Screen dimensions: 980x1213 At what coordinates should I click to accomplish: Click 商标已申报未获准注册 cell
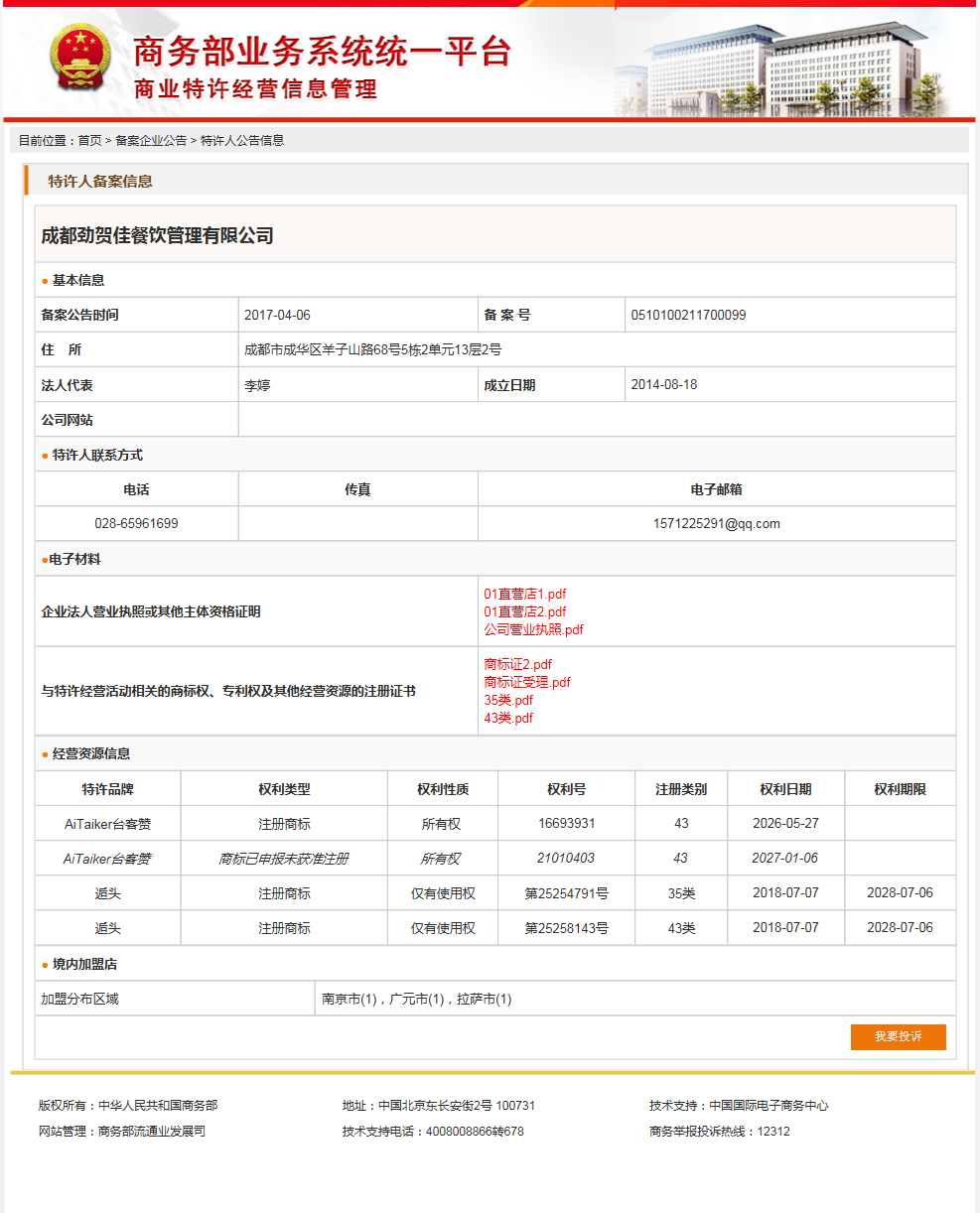pyautogui.click(x=284, y=859)
